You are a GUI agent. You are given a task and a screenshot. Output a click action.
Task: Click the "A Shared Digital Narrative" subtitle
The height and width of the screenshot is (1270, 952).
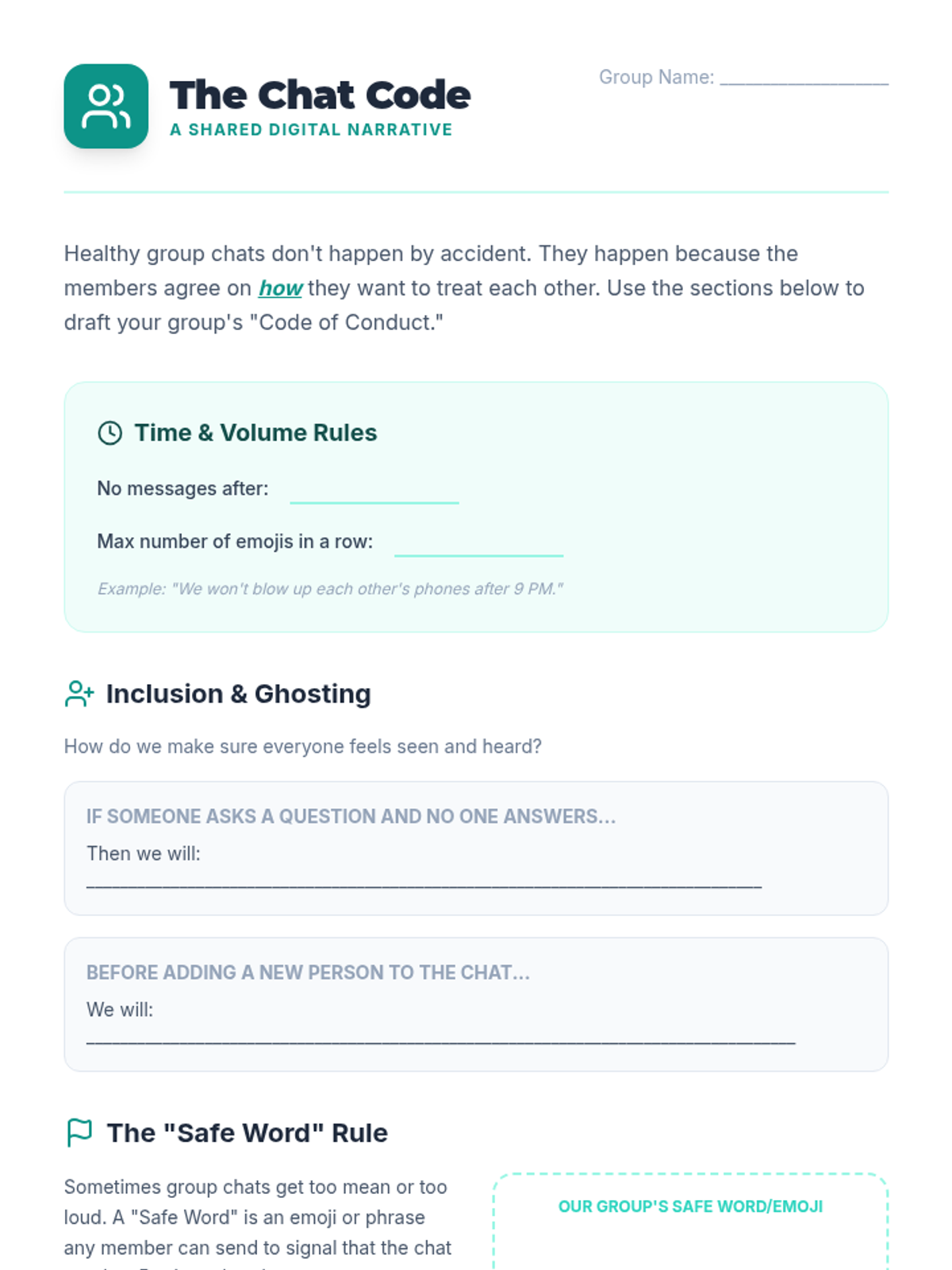(x=311, y=130)
